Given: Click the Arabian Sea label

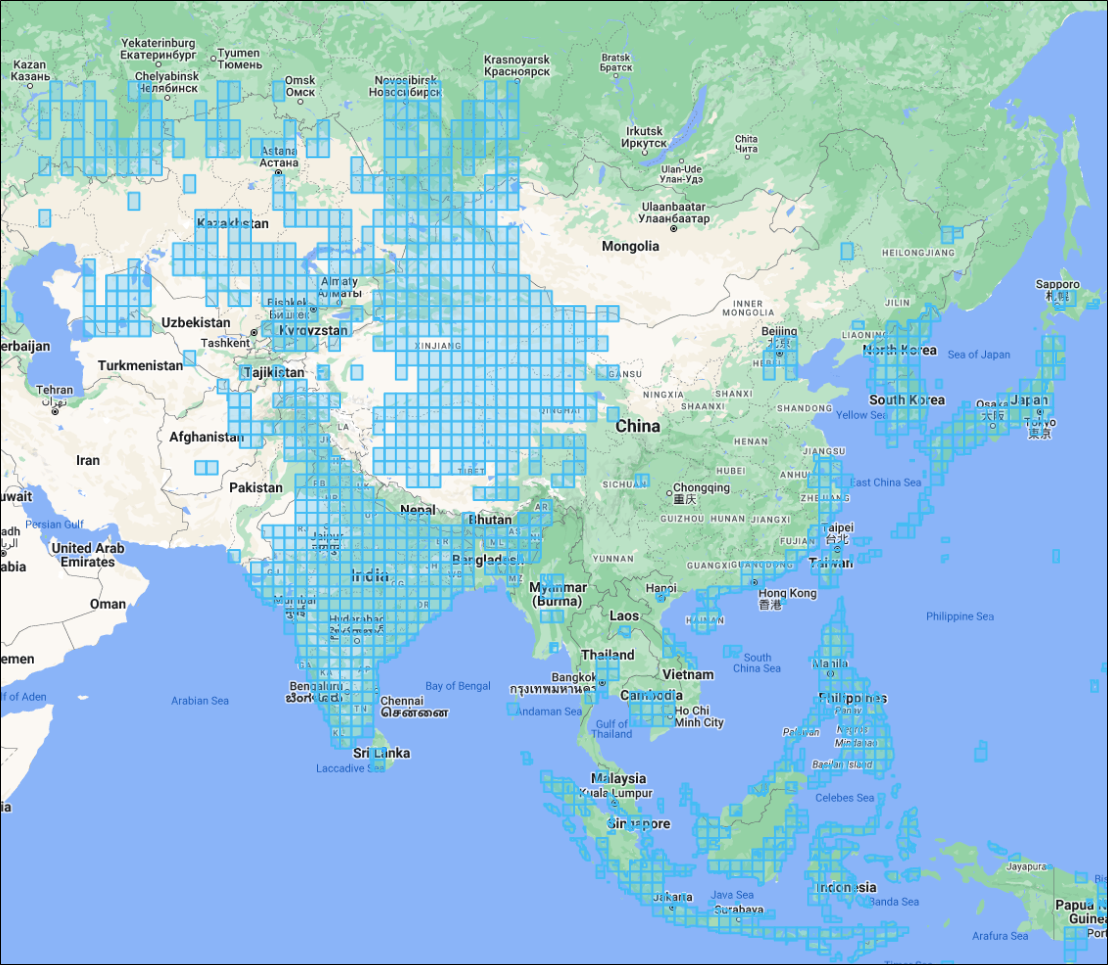Looking at the screenshot, I should (200, 701).
